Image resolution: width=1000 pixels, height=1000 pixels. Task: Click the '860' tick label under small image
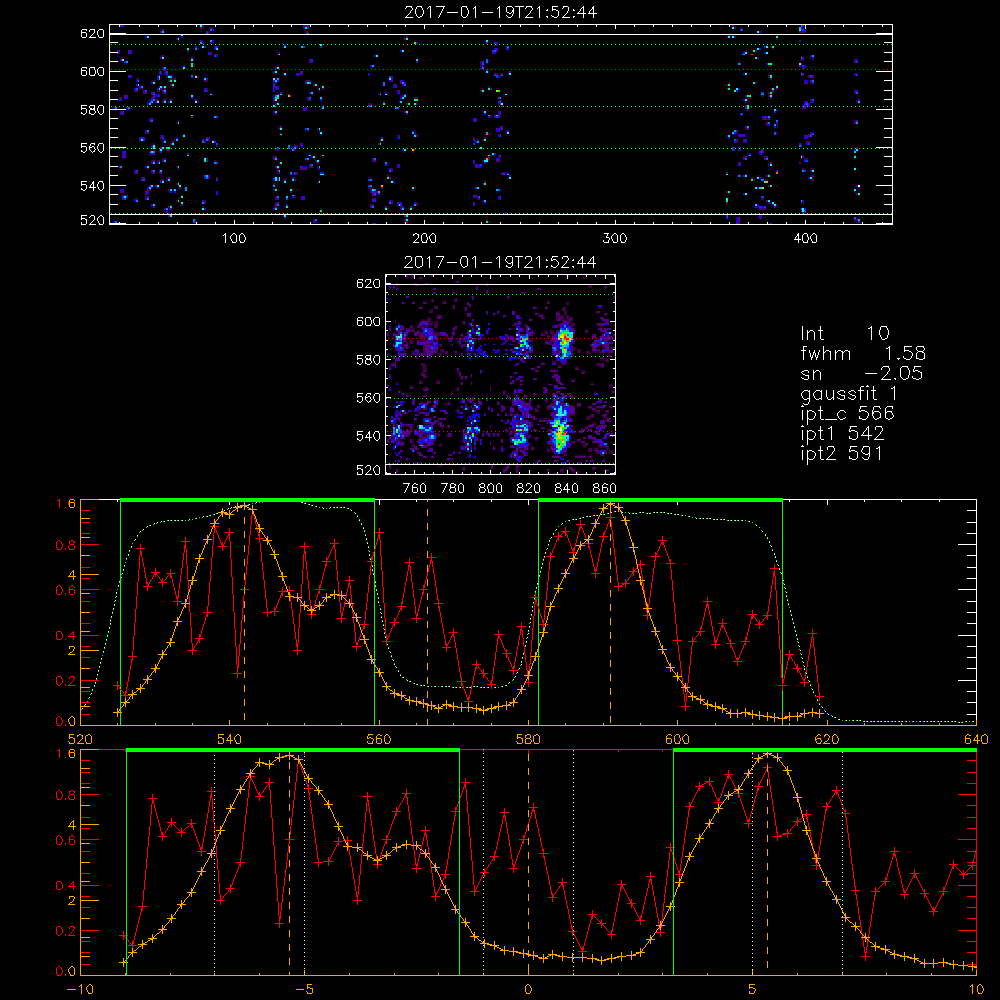(x=605, y=489)
